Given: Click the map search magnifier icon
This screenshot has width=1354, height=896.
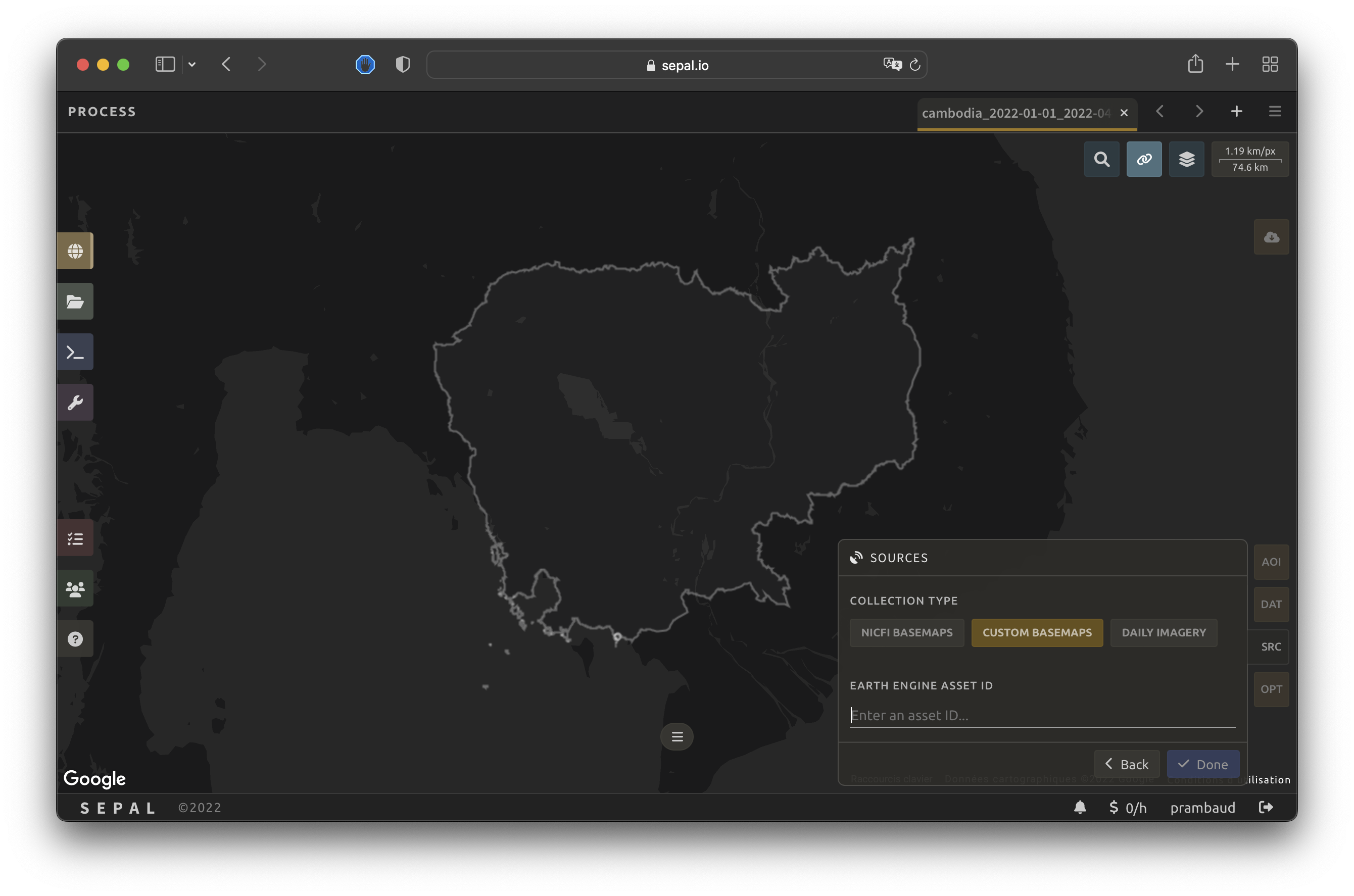Looking at the screenshot, I should (1101, 159).
